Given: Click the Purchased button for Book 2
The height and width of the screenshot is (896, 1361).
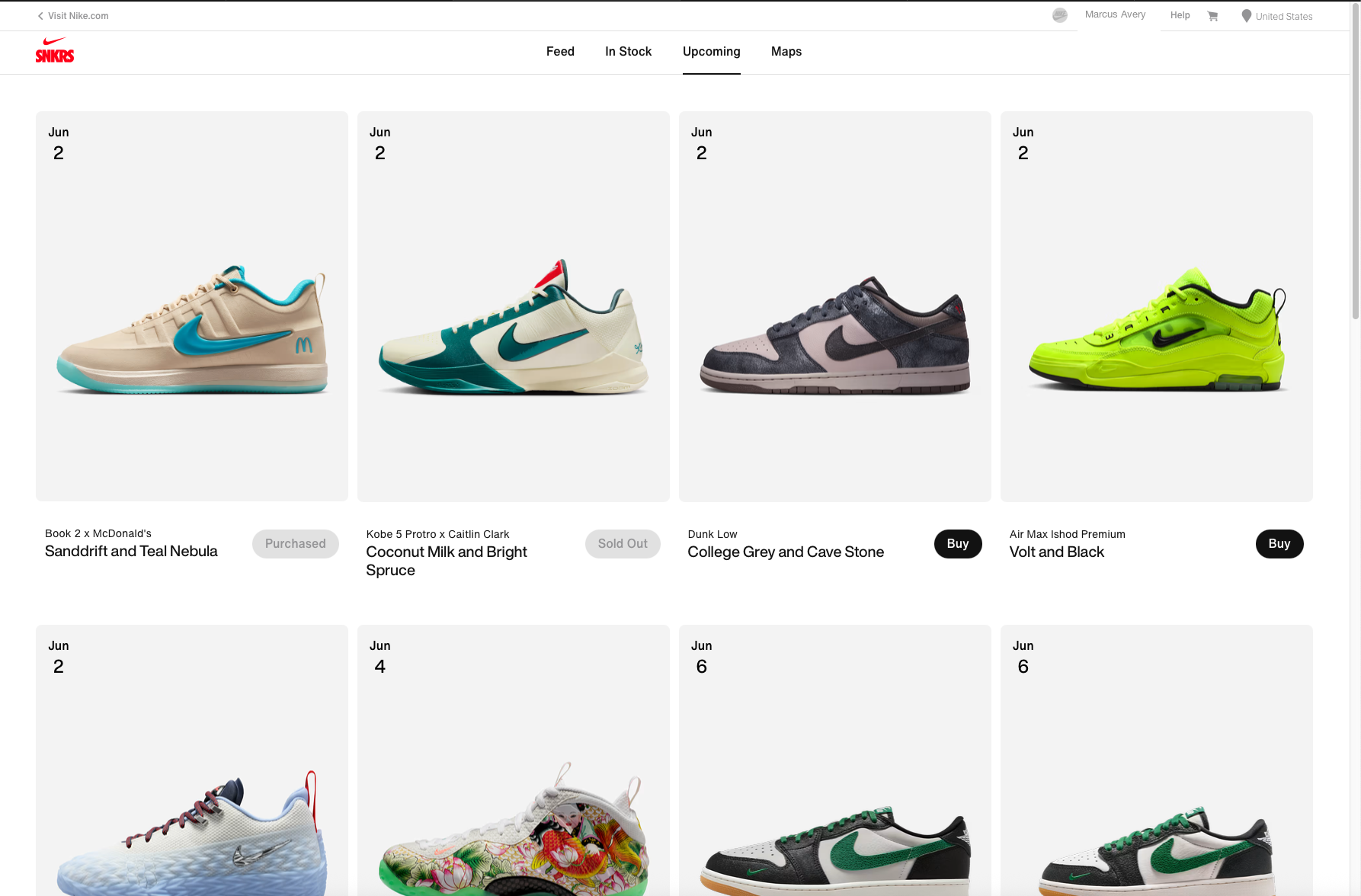Looking at the screenshot, I should tap(296, 544).
